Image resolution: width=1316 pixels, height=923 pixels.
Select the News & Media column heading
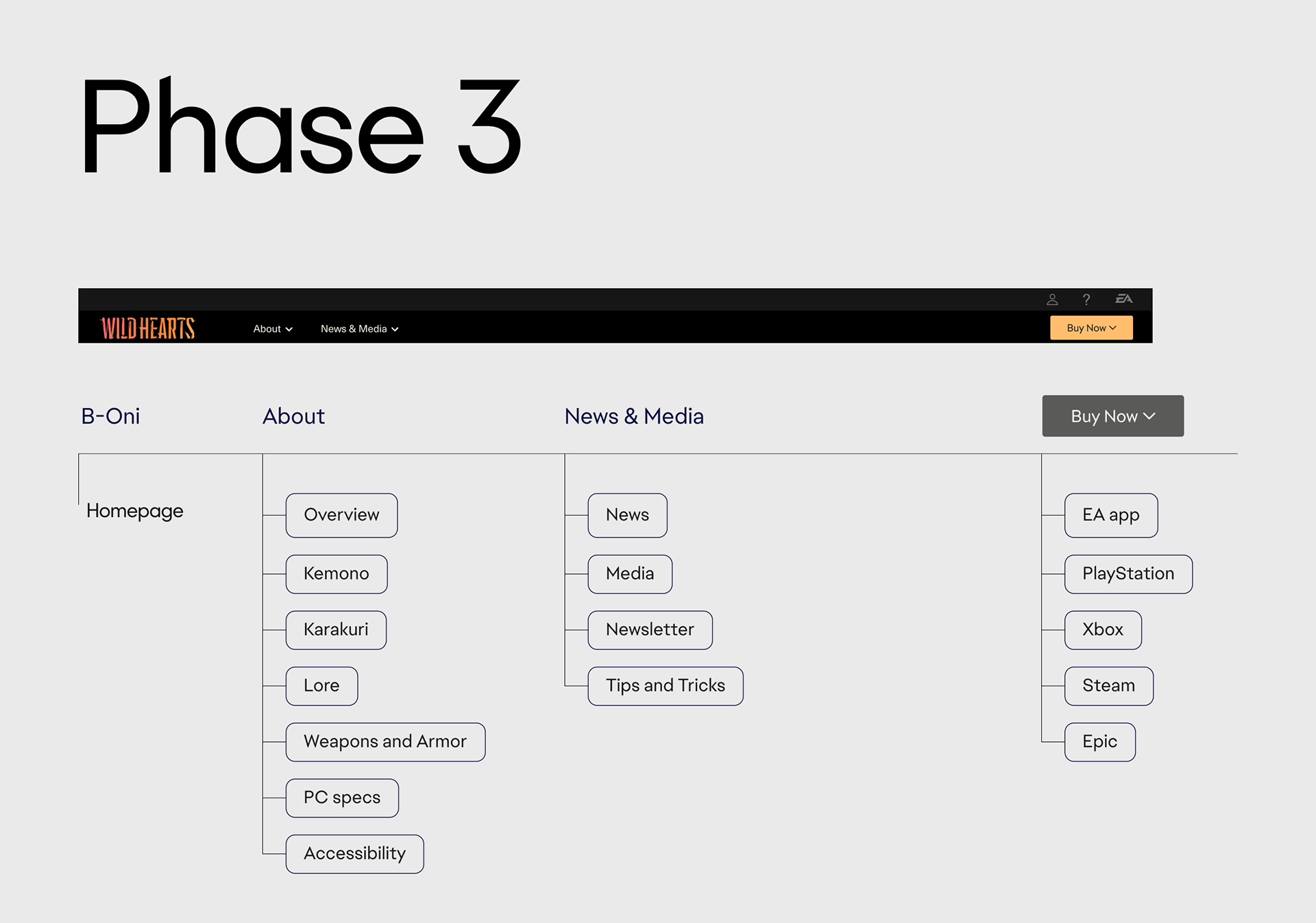click(x=634, y=416)
